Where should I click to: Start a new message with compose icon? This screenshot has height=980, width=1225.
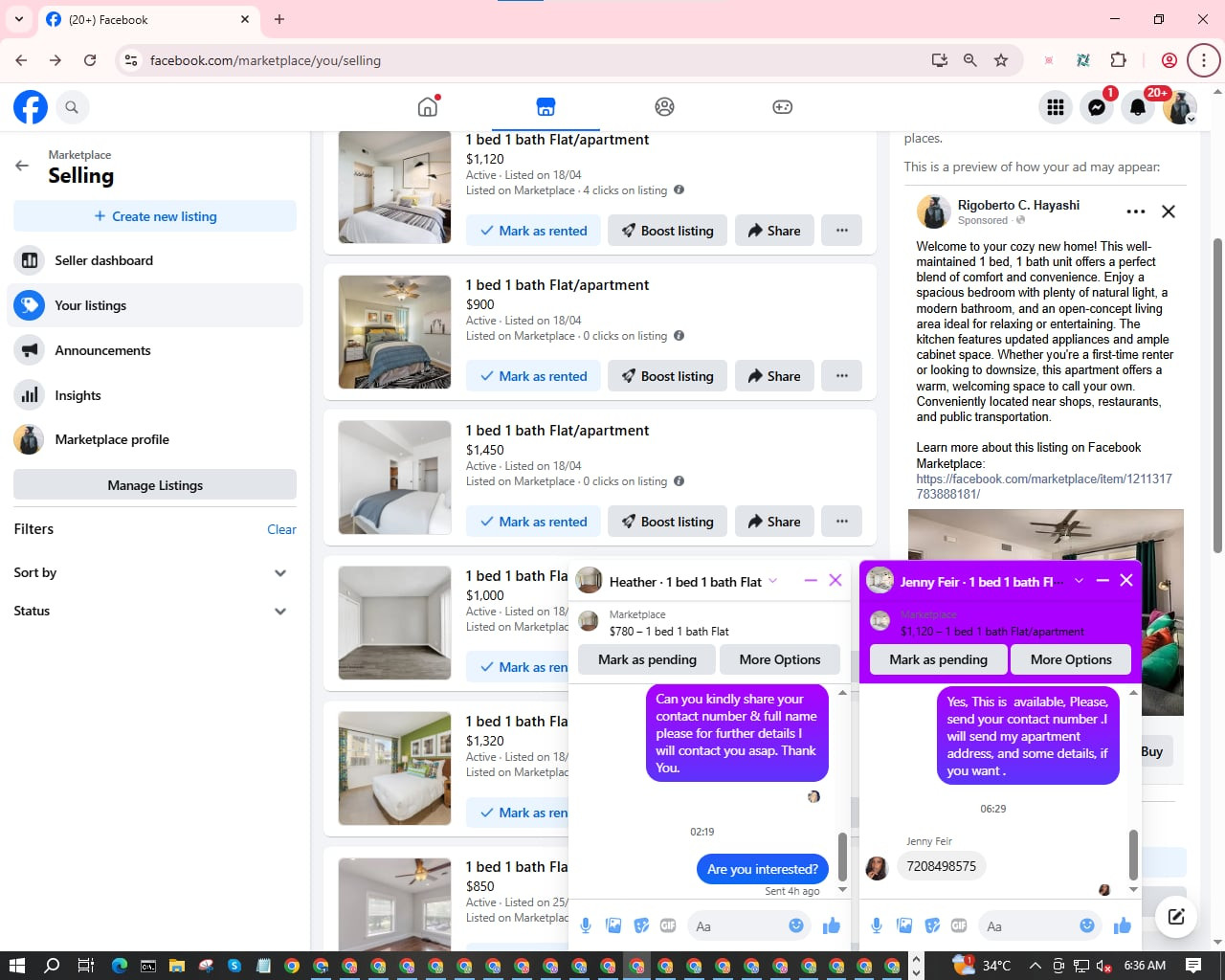pyautogui.click(x=1176, y=917)
